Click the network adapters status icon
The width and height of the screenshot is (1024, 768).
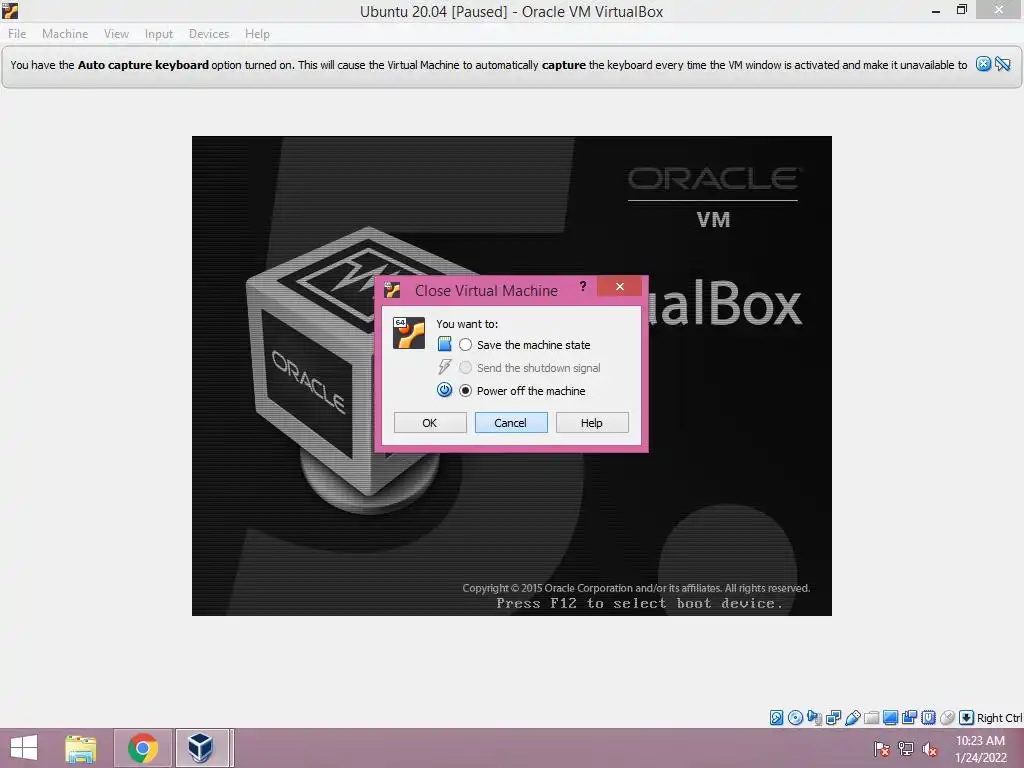click(833, 718)
